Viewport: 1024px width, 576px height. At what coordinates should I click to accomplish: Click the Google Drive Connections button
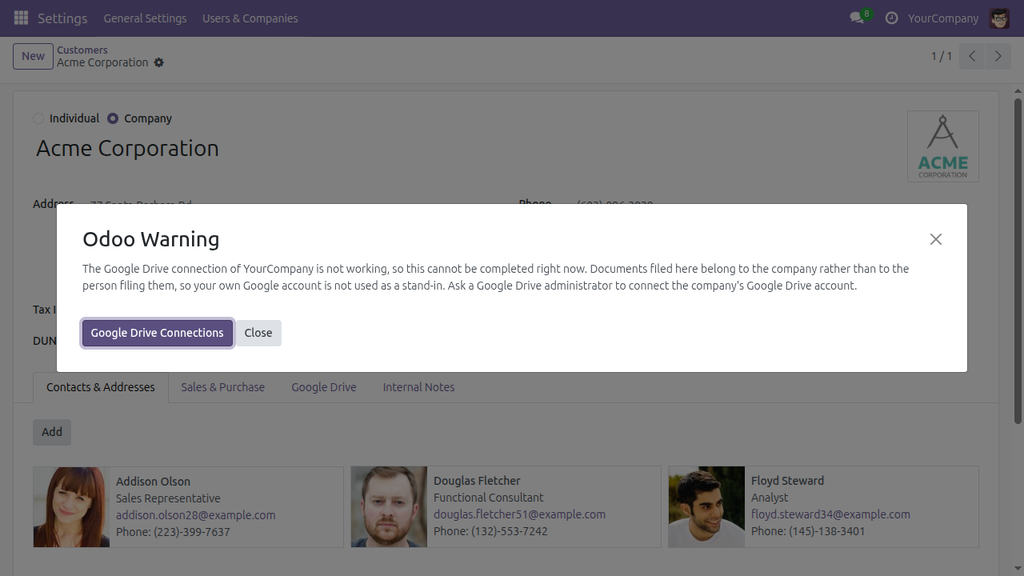tap(157, 333)
